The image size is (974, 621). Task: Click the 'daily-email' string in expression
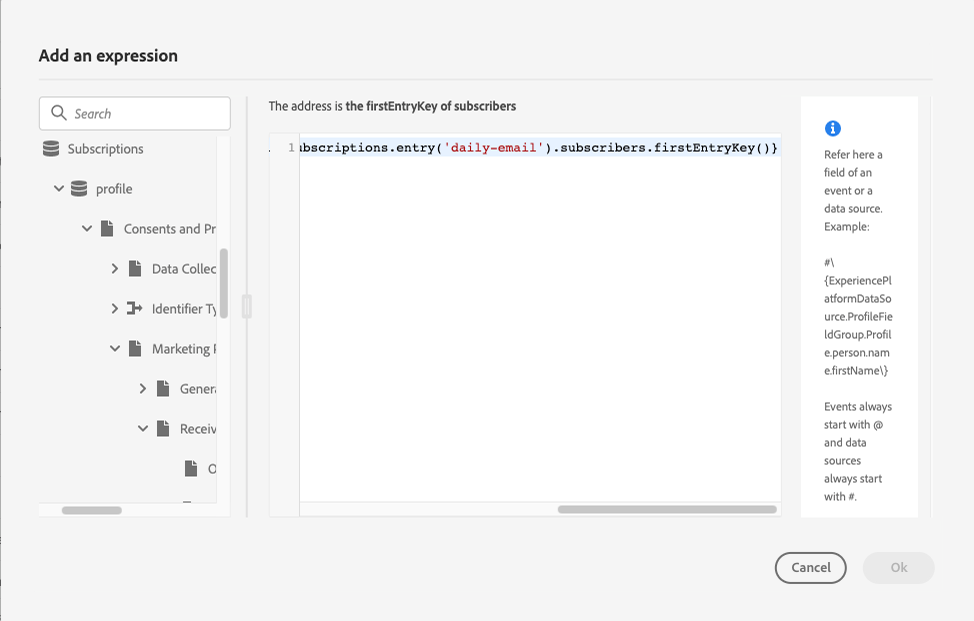[493, 148]
